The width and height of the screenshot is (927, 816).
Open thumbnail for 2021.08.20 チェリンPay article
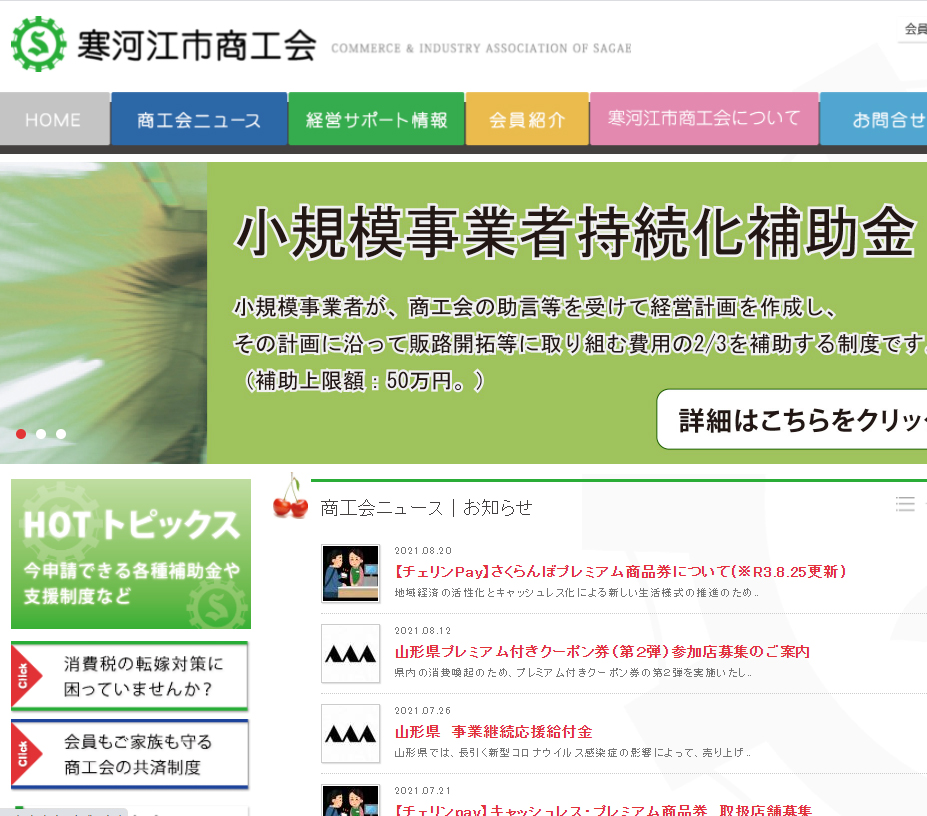351,574
